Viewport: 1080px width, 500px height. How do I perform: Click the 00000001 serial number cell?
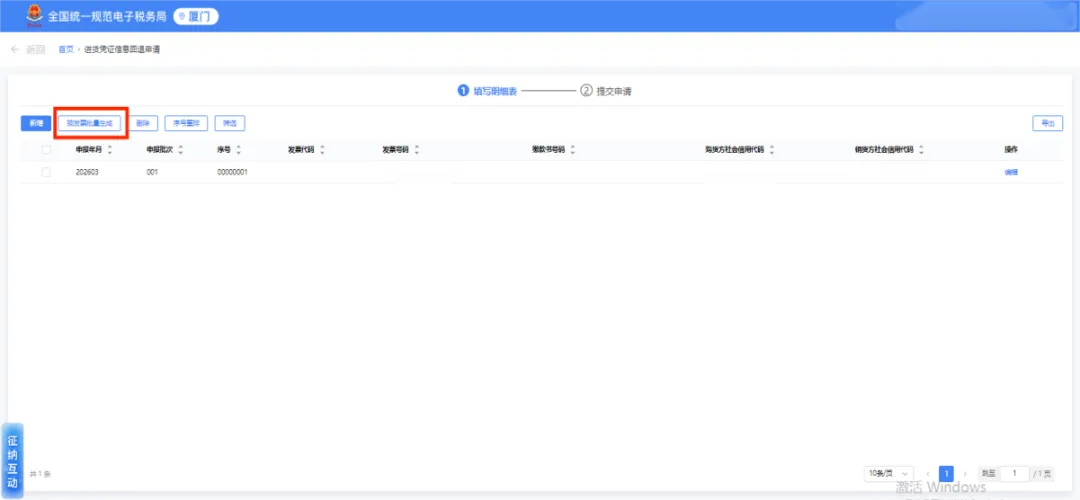(232, 172)
